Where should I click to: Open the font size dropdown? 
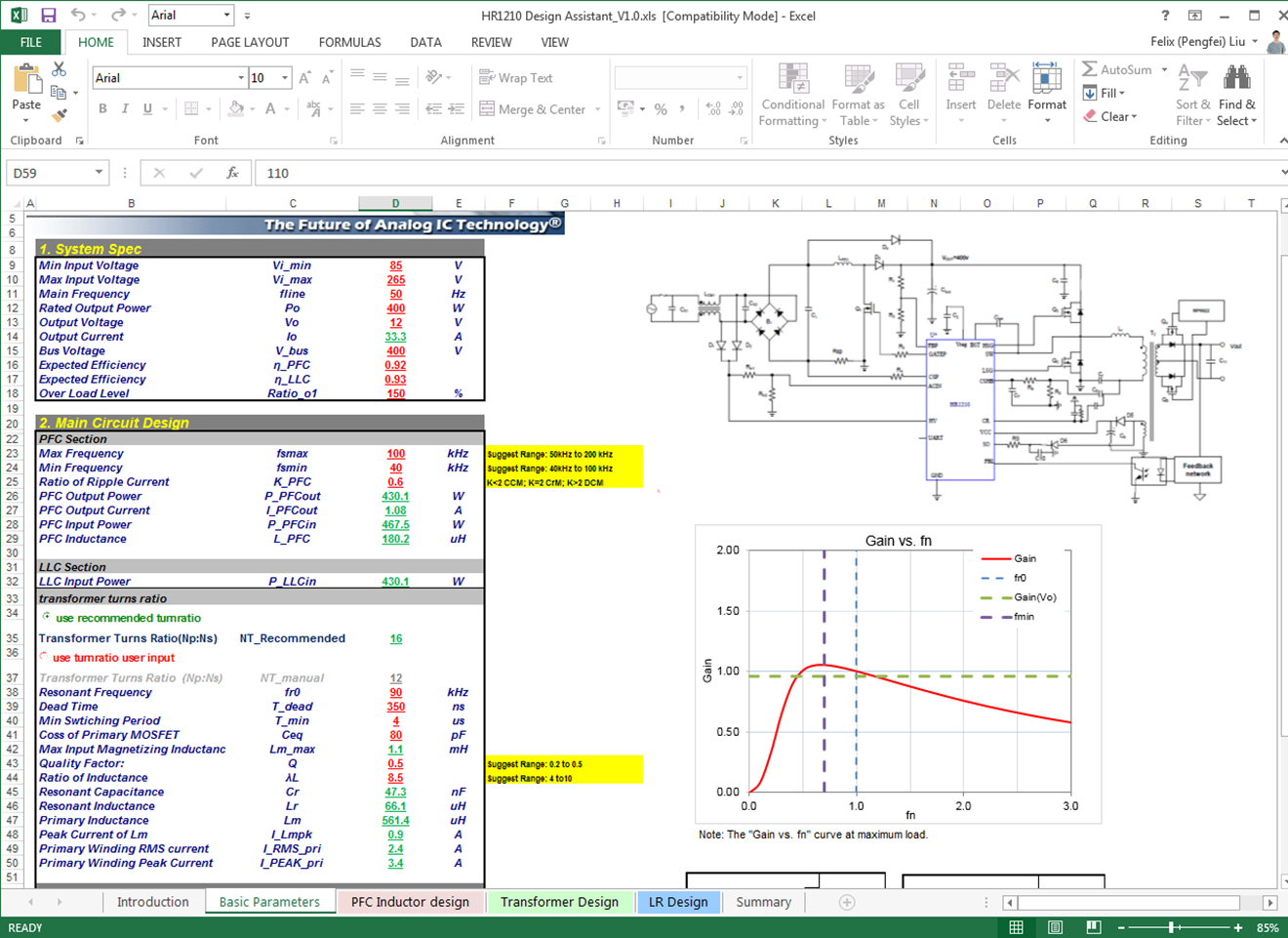[285, 78]
